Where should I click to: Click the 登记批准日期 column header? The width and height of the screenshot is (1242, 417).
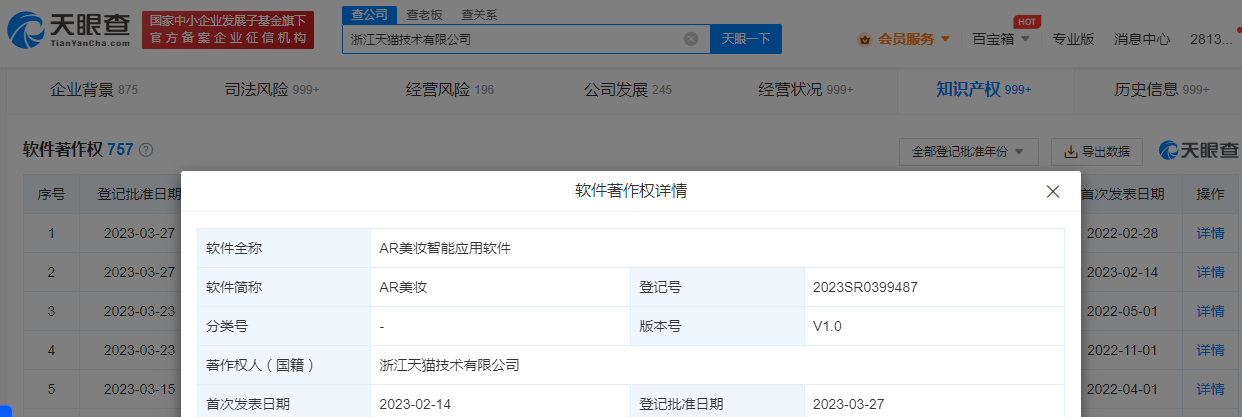click(x=138, y=194)
